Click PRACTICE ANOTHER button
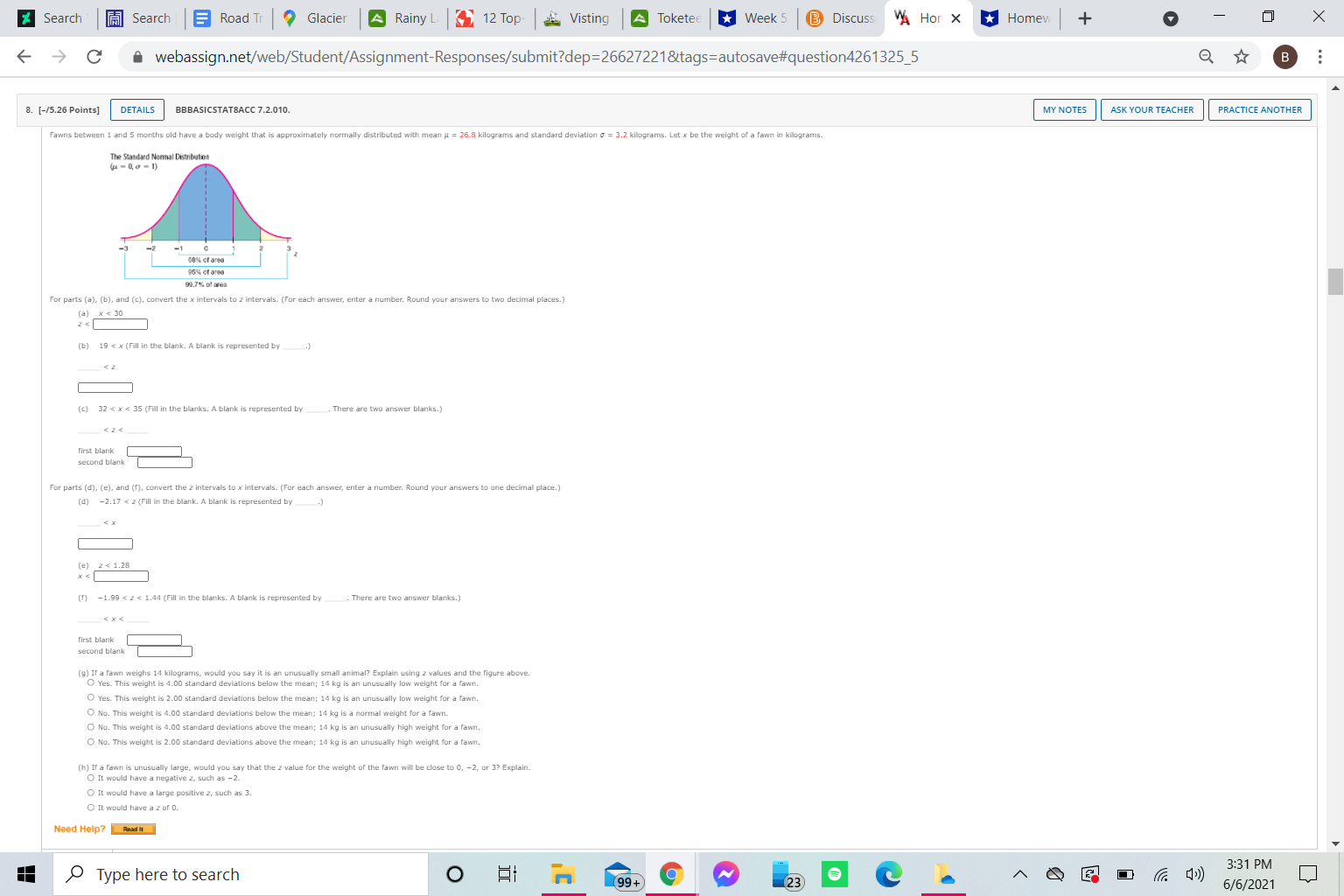The width and height of the screenshot is (1344, 896). pos(1260,109)
